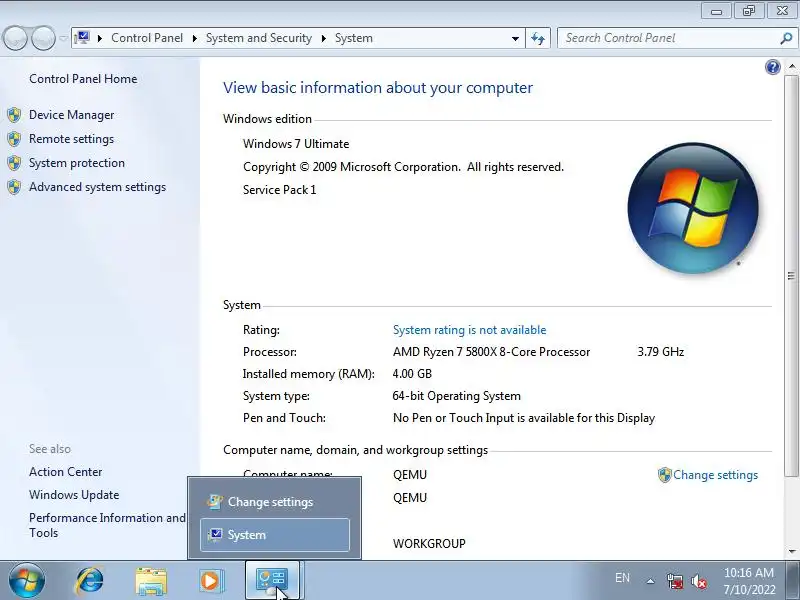This screenshot has height=600, width=800.
Task: Open Windows Explorer folder taskbar icon
Action: tap(151, 581)
